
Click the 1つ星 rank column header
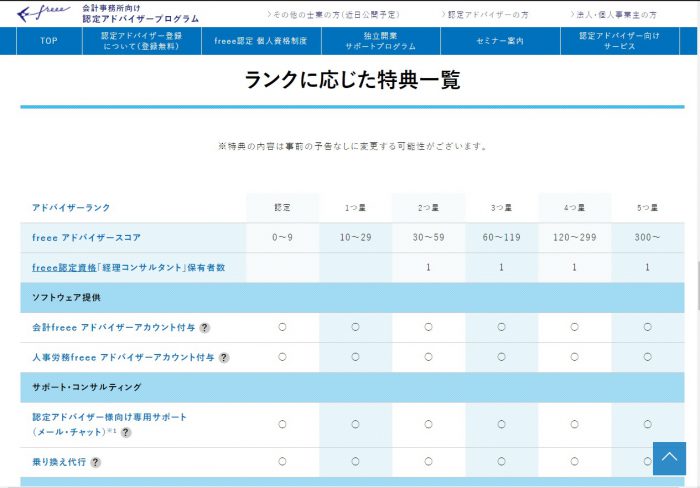click(x=355, y=208)
